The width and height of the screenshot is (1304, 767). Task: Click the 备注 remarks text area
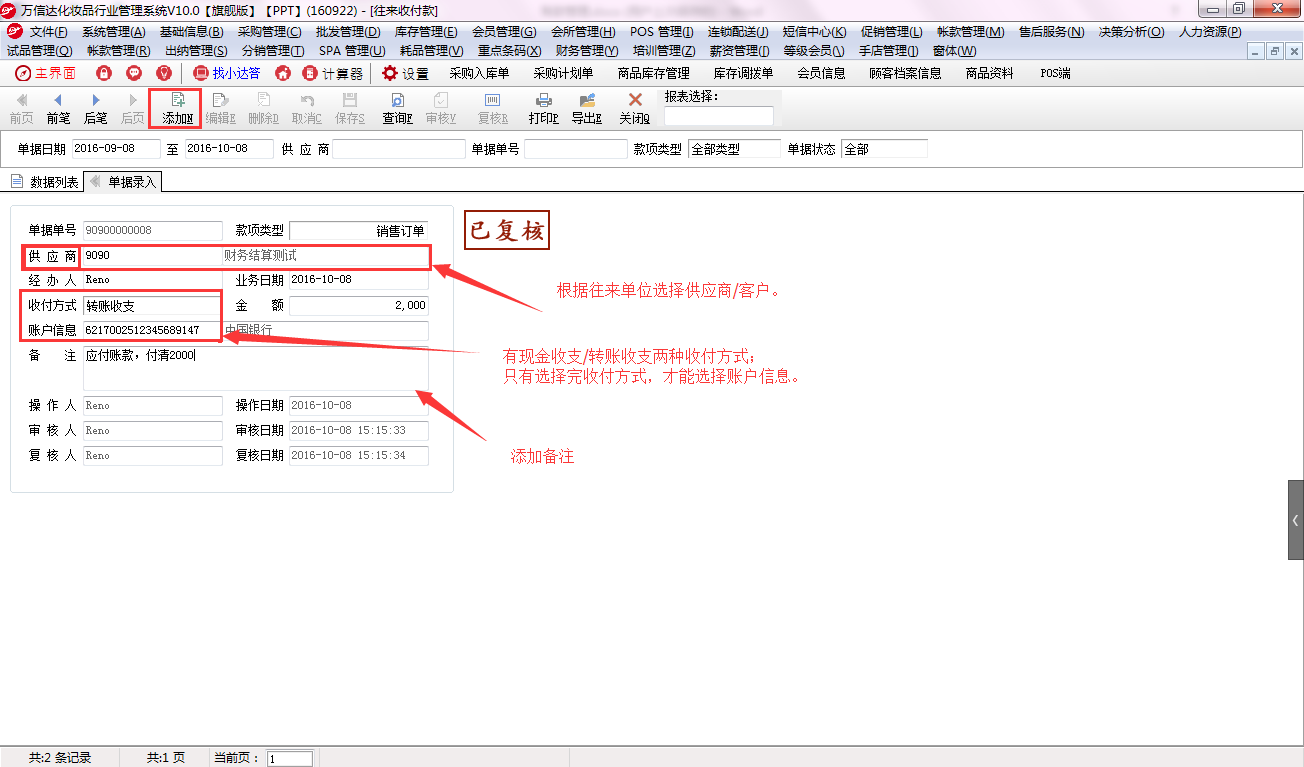coord(255,368)
